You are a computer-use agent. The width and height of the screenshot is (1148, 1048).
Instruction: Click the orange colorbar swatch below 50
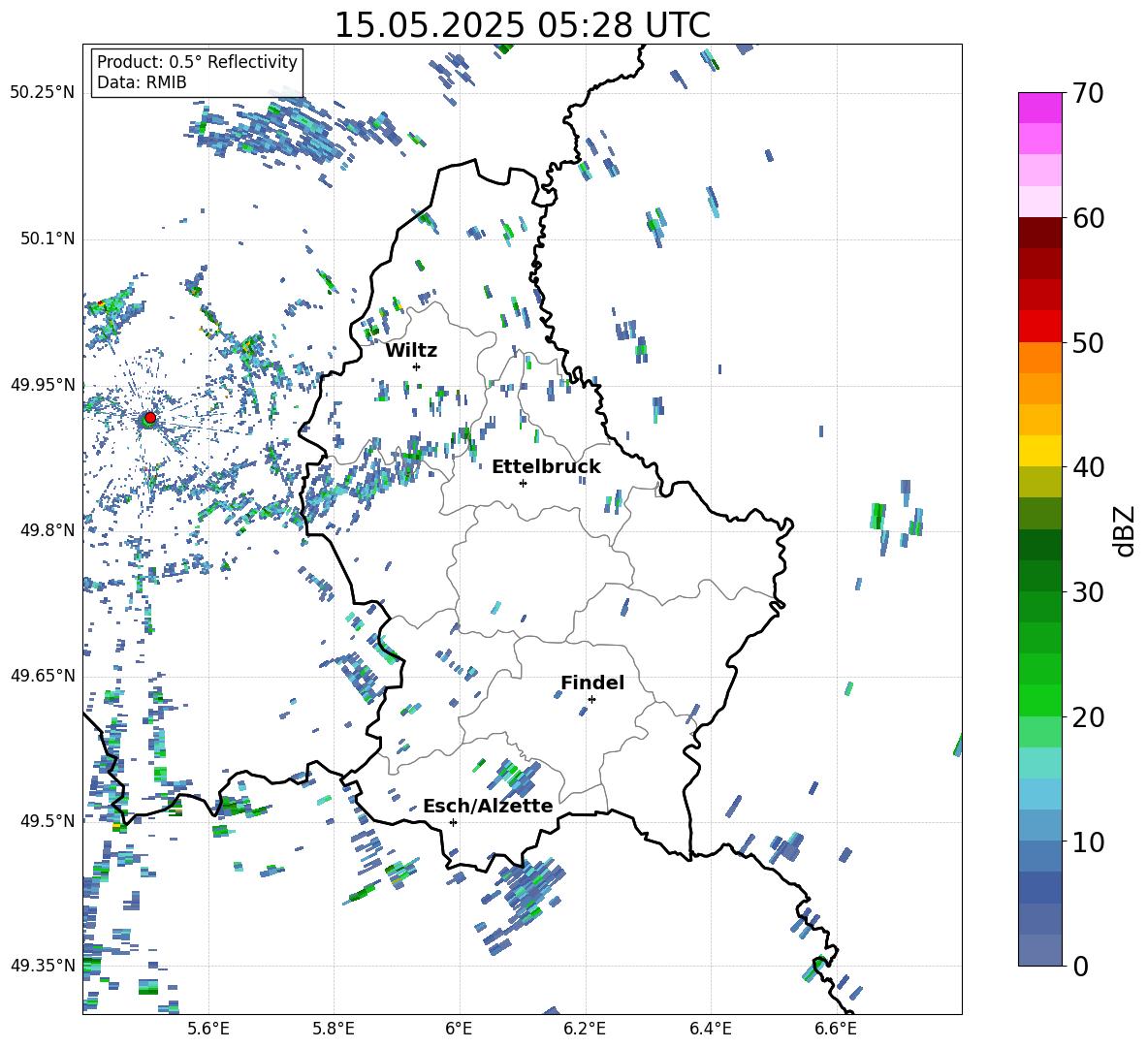[x=1039, y=357]
